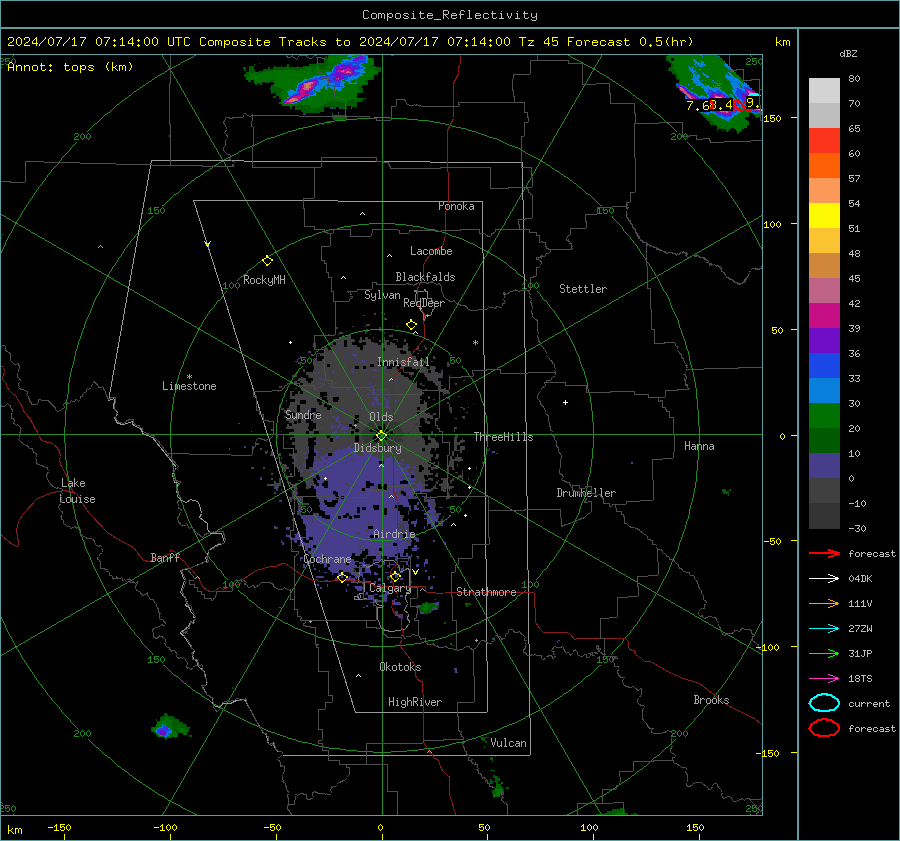
Task: Click the ThreeHills label
Action: click(x=503, y=437)
